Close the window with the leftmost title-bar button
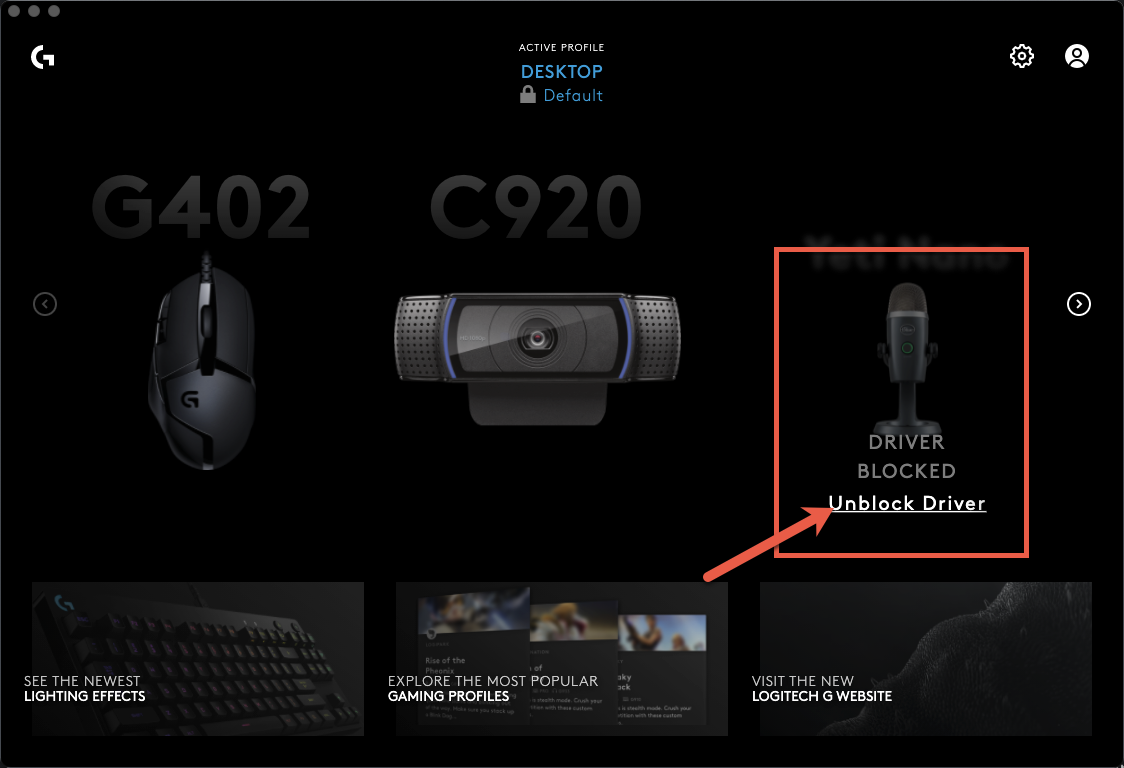This screenshot has width=1124, height=768. pyautogui.click(x=14, y=11)
